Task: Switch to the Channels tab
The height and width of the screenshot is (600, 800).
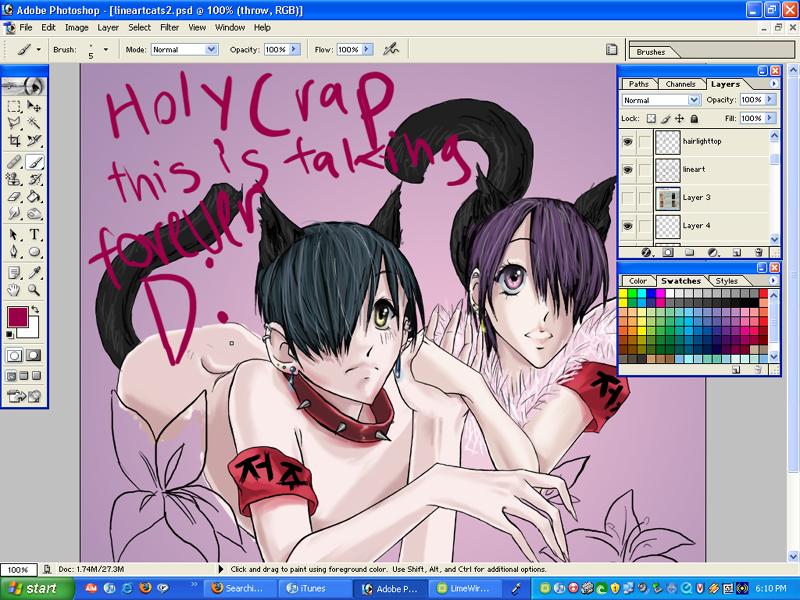Action: 680,84
